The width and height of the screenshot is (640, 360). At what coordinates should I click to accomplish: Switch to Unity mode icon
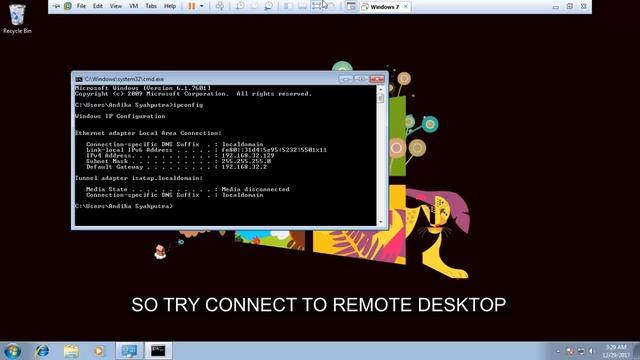[331, 6]
